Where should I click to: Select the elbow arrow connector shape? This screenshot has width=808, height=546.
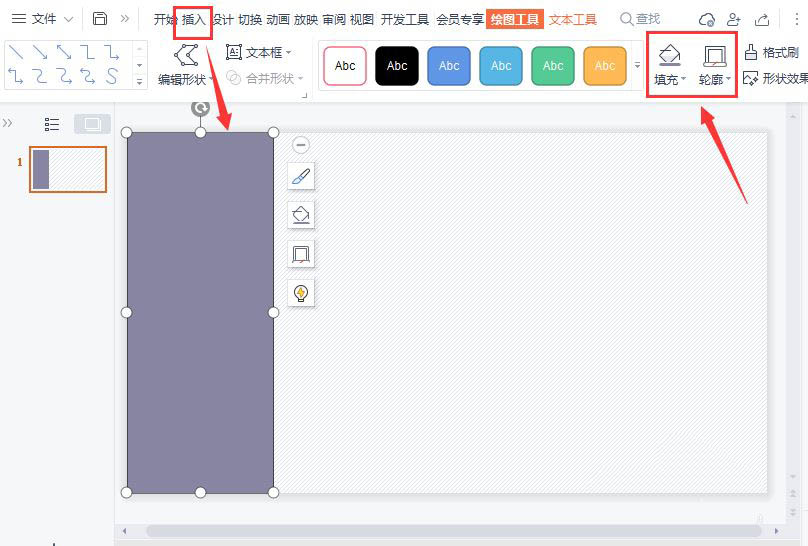(112, 52)
